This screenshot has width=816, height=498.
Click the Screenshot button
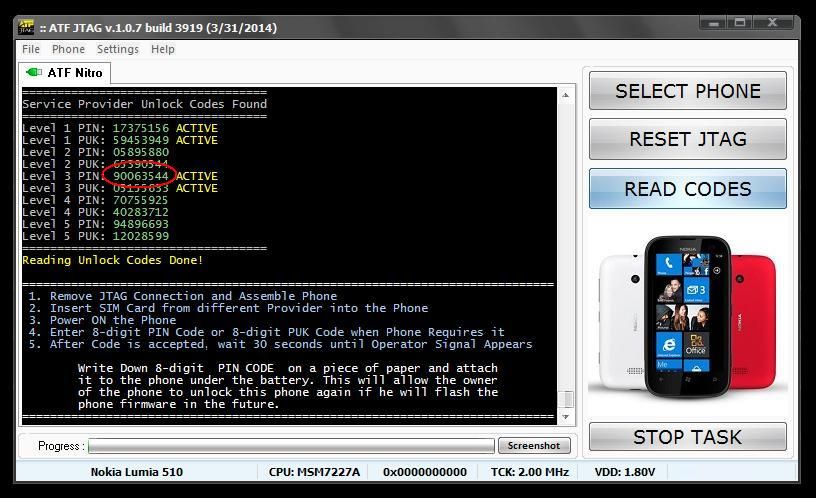[534, 445]
